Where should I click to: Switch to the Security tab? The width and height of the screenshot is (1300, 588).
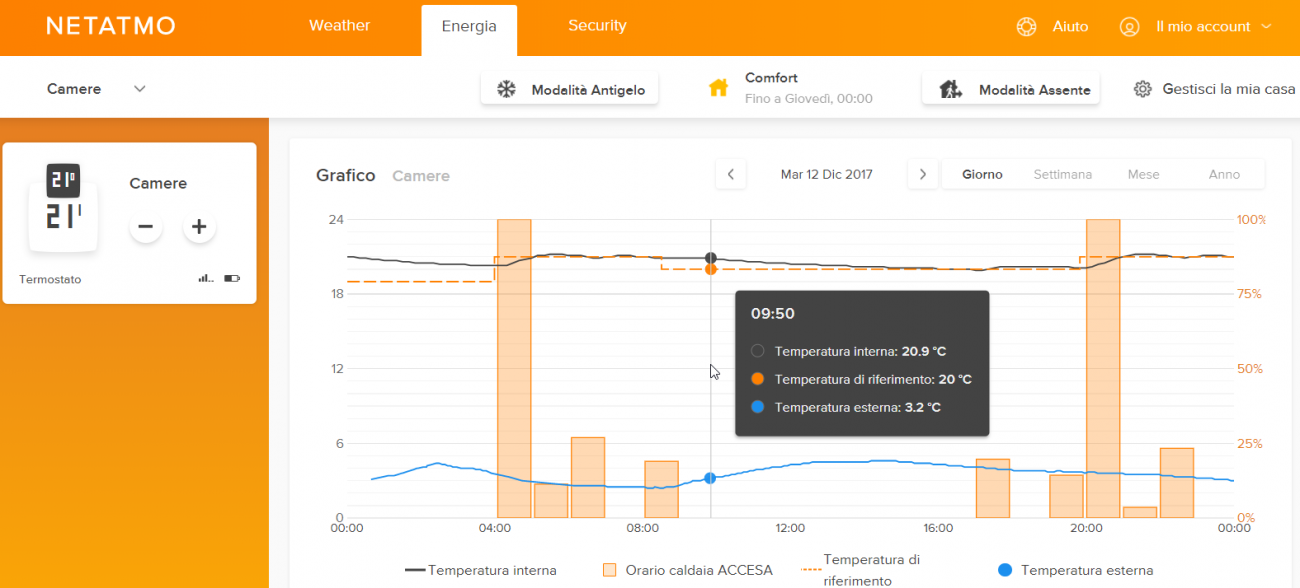point(597,26)
